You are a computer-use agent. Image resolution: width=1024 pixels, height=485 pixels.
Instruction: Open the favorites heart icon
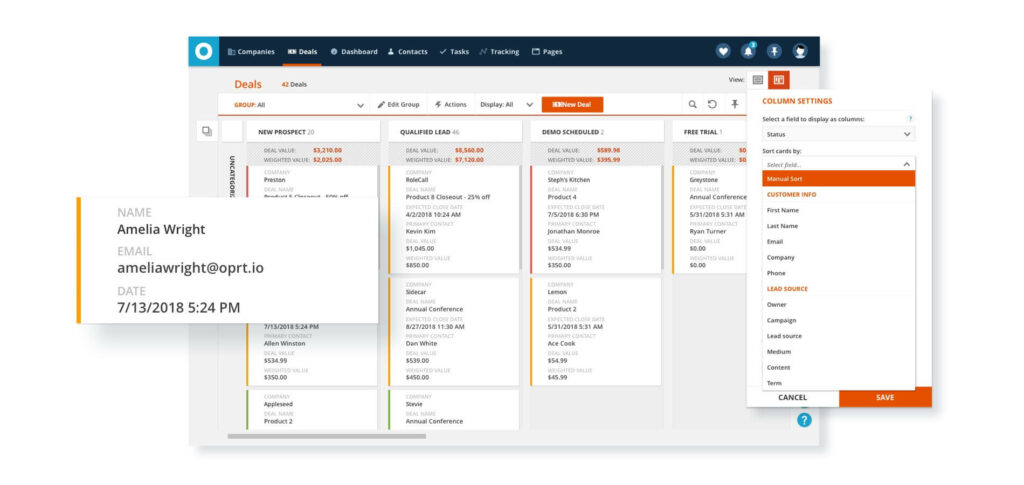[x=723, y=52]
